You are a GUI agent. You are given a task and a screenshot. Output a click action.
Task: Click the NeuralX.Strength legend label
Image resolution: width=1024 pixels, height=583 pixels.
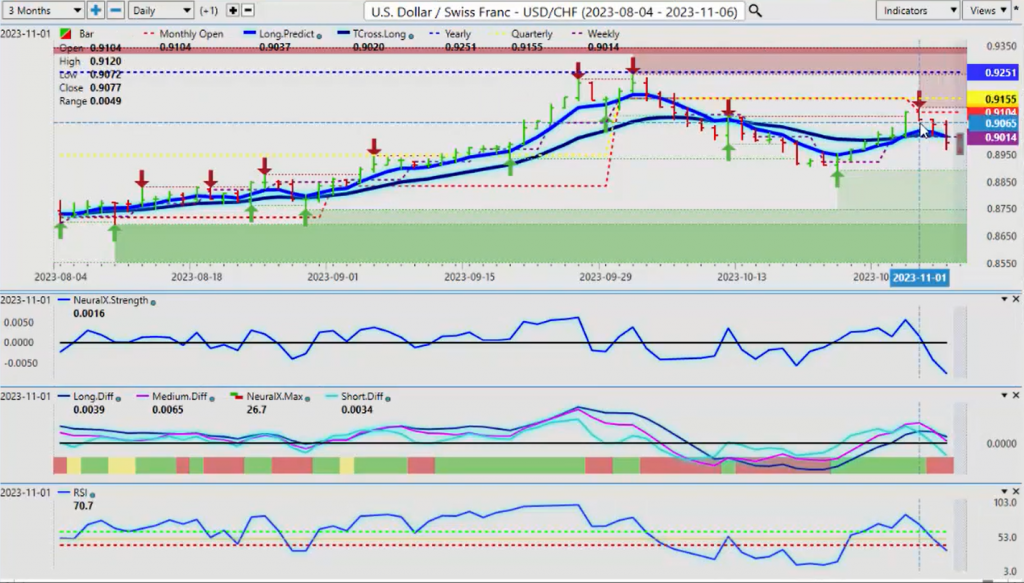pyautogui.click(x=110, y=300)
